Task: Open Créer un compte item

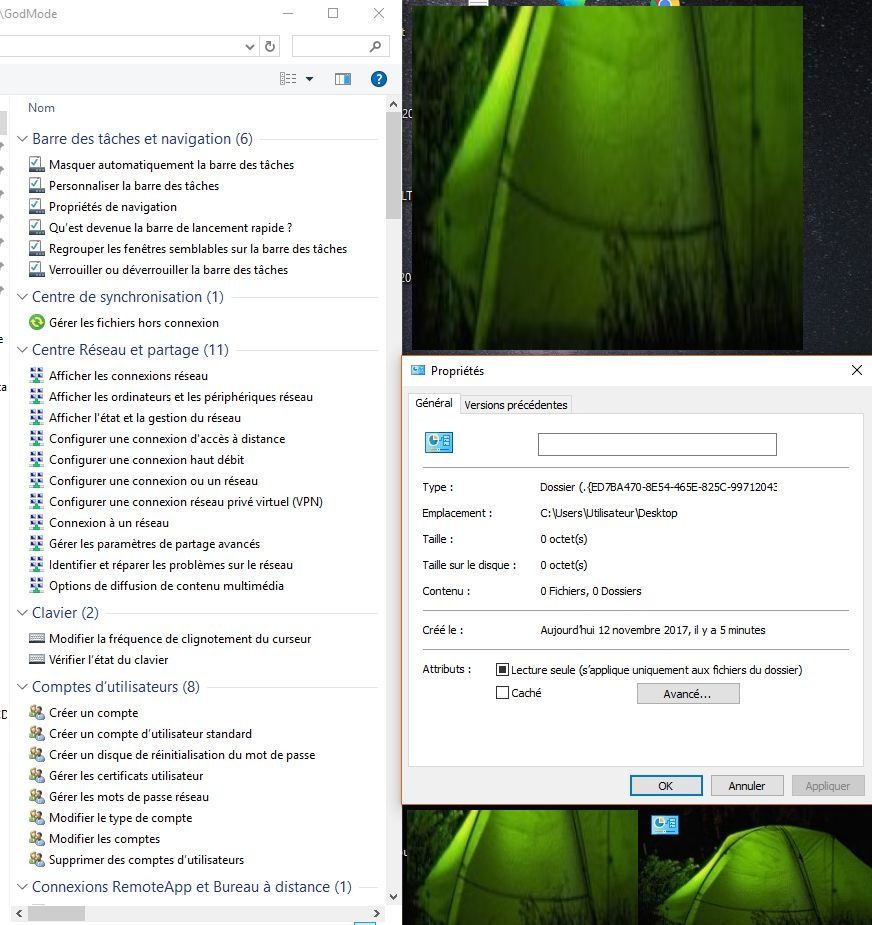Action: click(x=93, y=713)
